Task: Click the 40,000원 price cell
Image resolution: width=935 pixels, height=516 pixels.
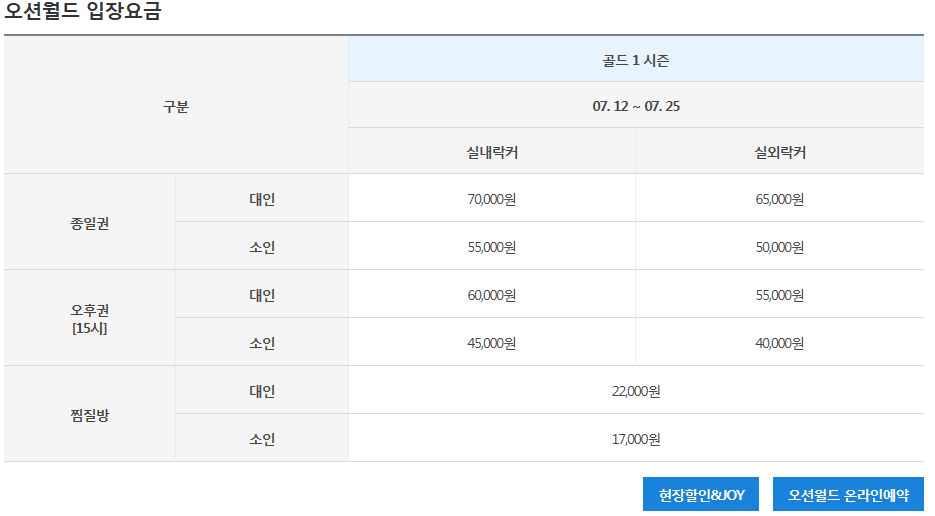Action: click(779, 343)
